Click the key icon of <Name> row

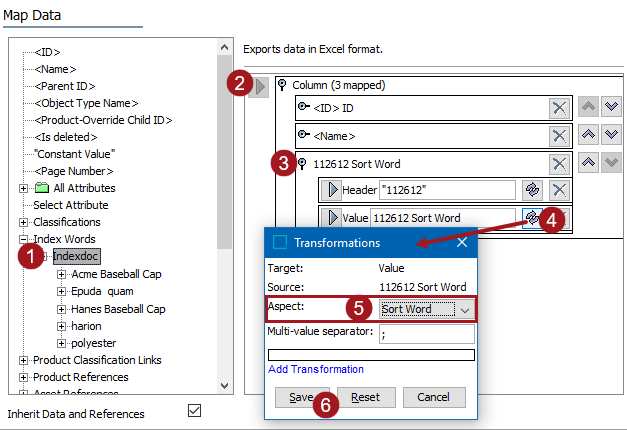click(x=304, y=134)
